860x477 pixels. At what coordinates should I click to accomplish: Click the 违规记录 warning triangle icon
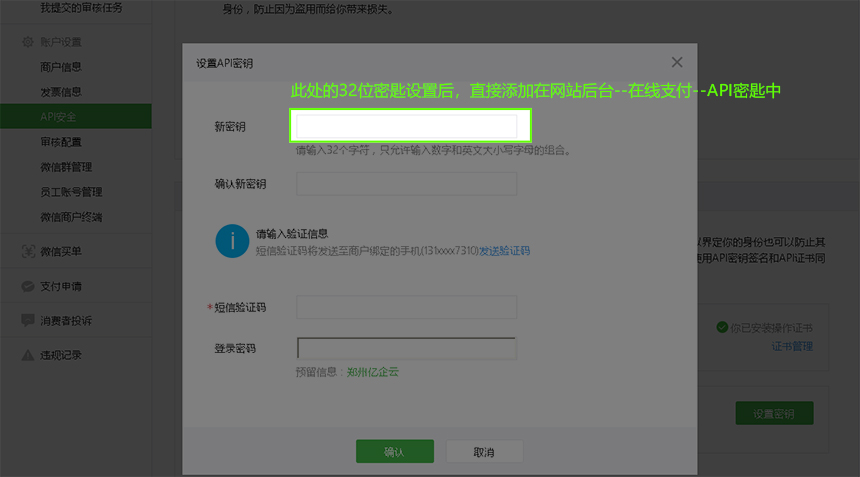pyautogui.click(x=28, y=355)
